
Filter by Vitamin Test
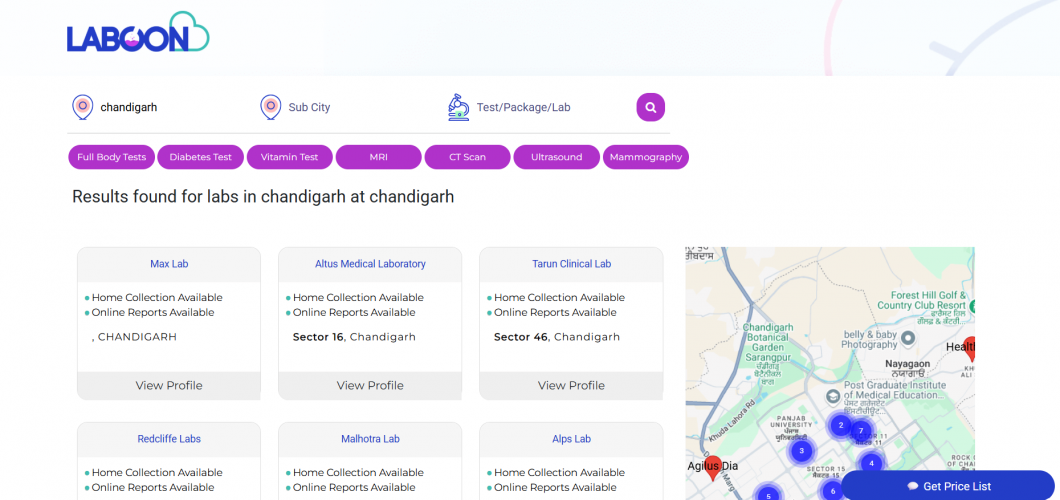point(289,157)
